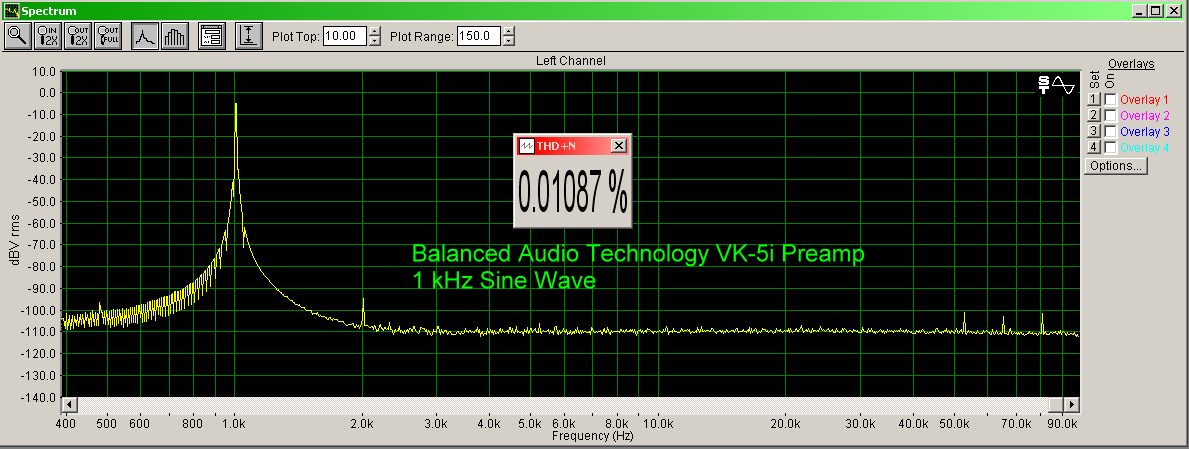1189x449 pixels.
Task: Click the horizontal scrollbar left arrow
Action: coord(69,404)
